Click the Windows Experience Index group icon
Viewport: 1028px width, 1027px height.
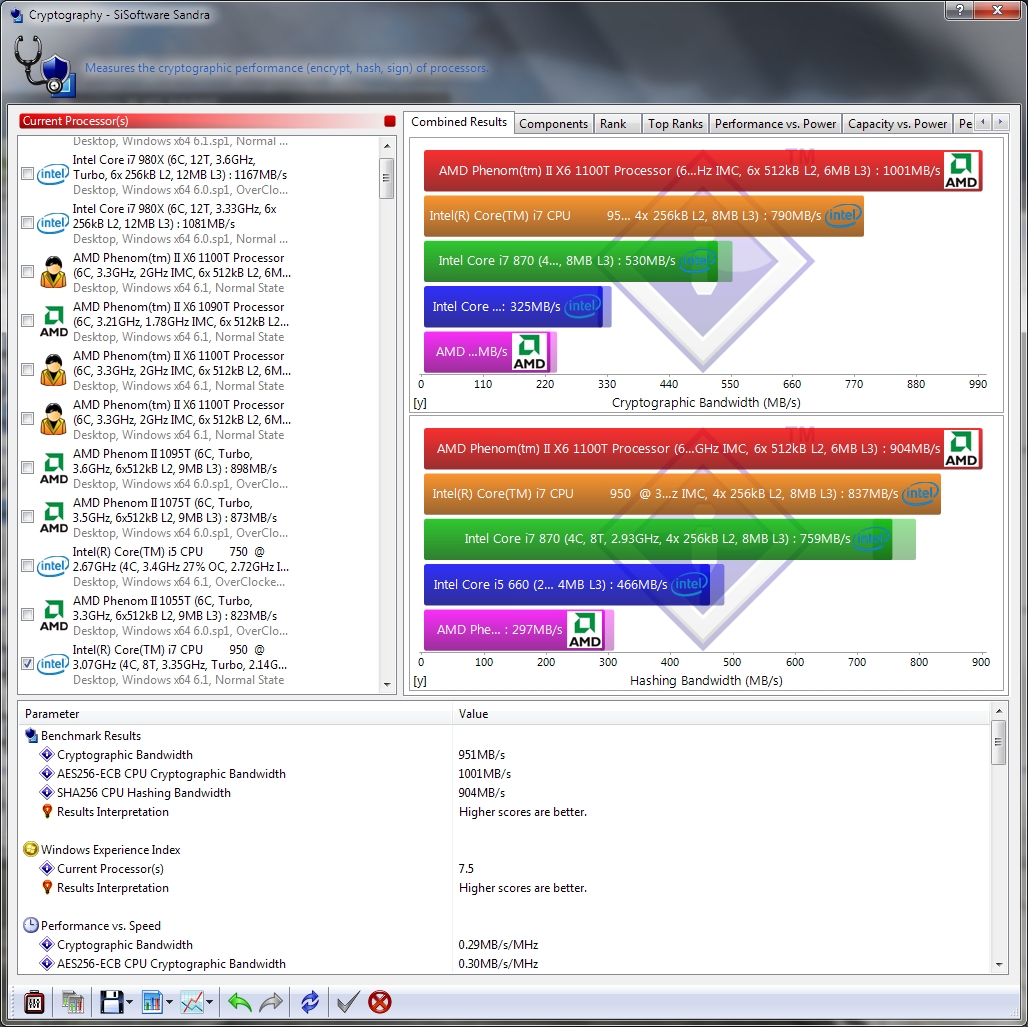[31, 849]
